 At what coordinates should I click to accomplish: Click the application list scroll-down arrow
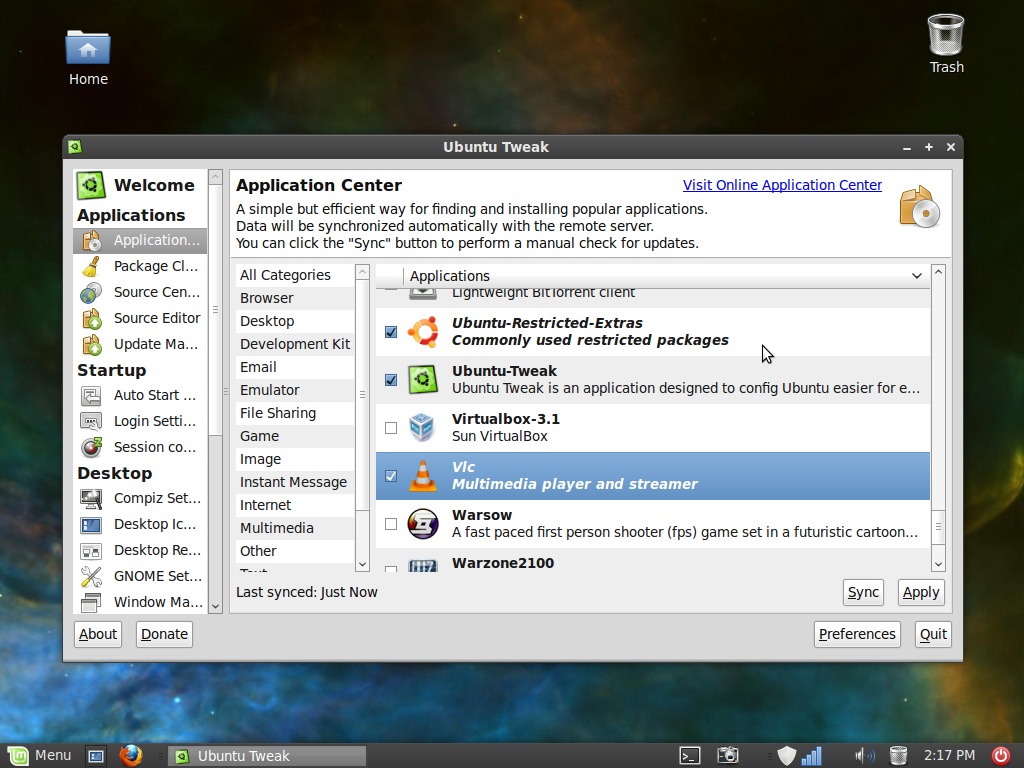[x=938, y=564]
